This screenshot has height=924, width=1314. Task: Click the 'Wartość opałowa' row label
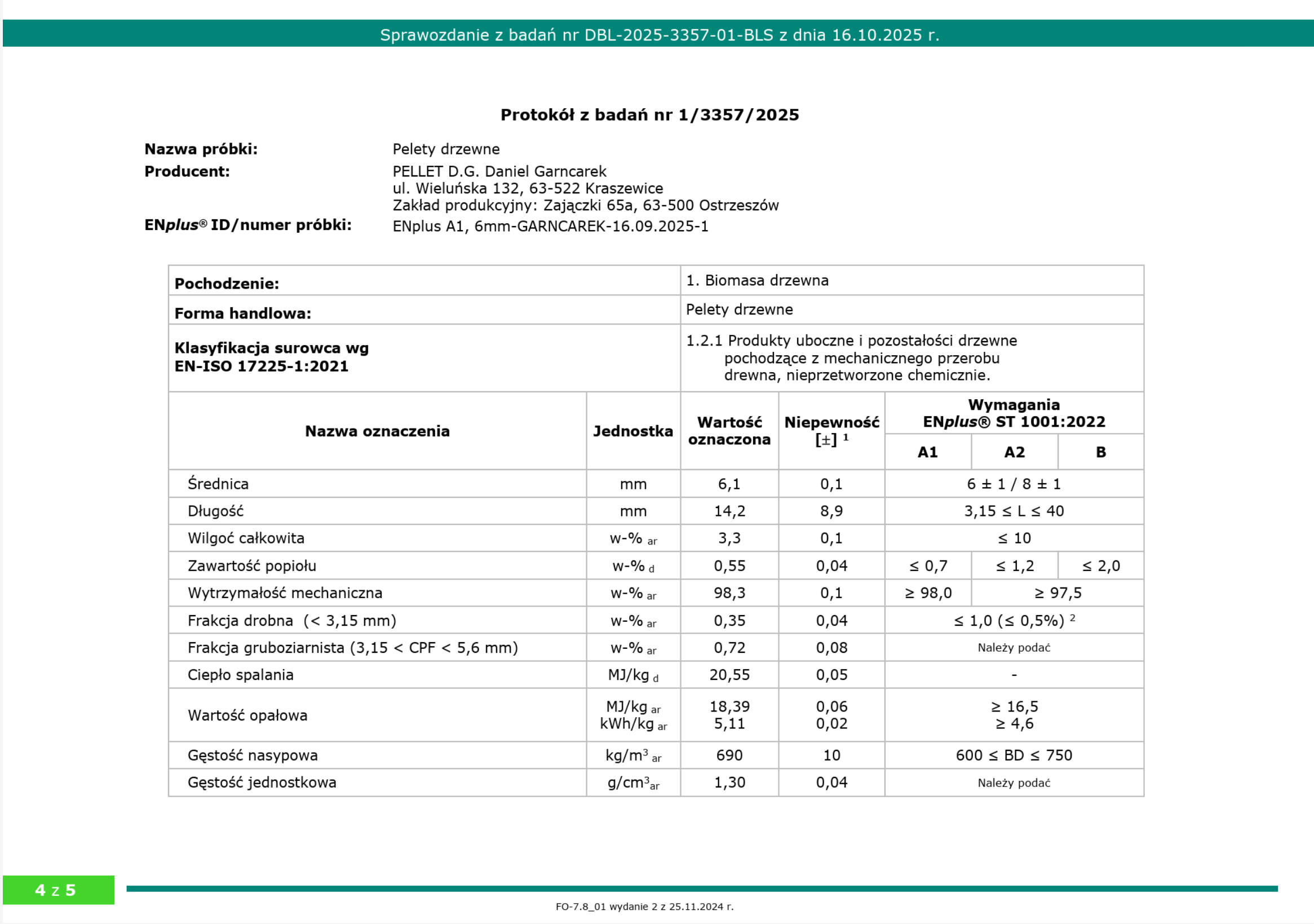[247, 715]
